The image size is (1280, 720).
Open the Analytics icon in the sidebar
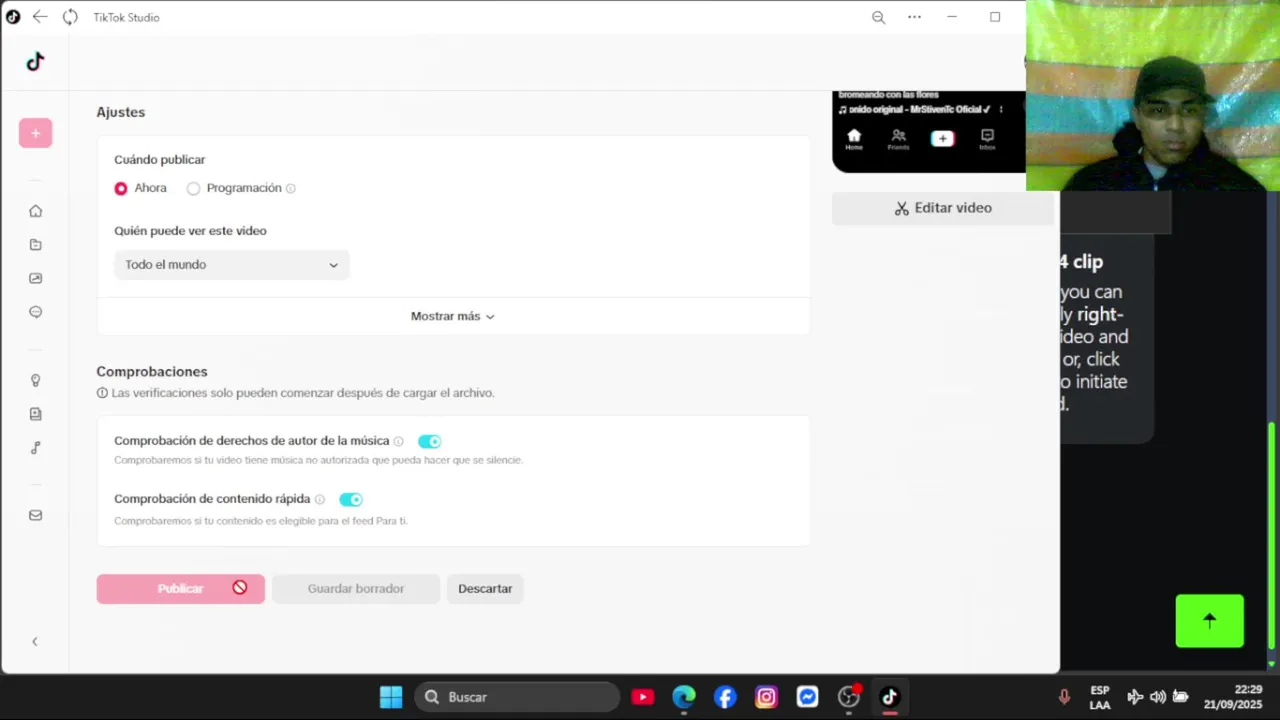pyautogui.click(x=35, y=279)
